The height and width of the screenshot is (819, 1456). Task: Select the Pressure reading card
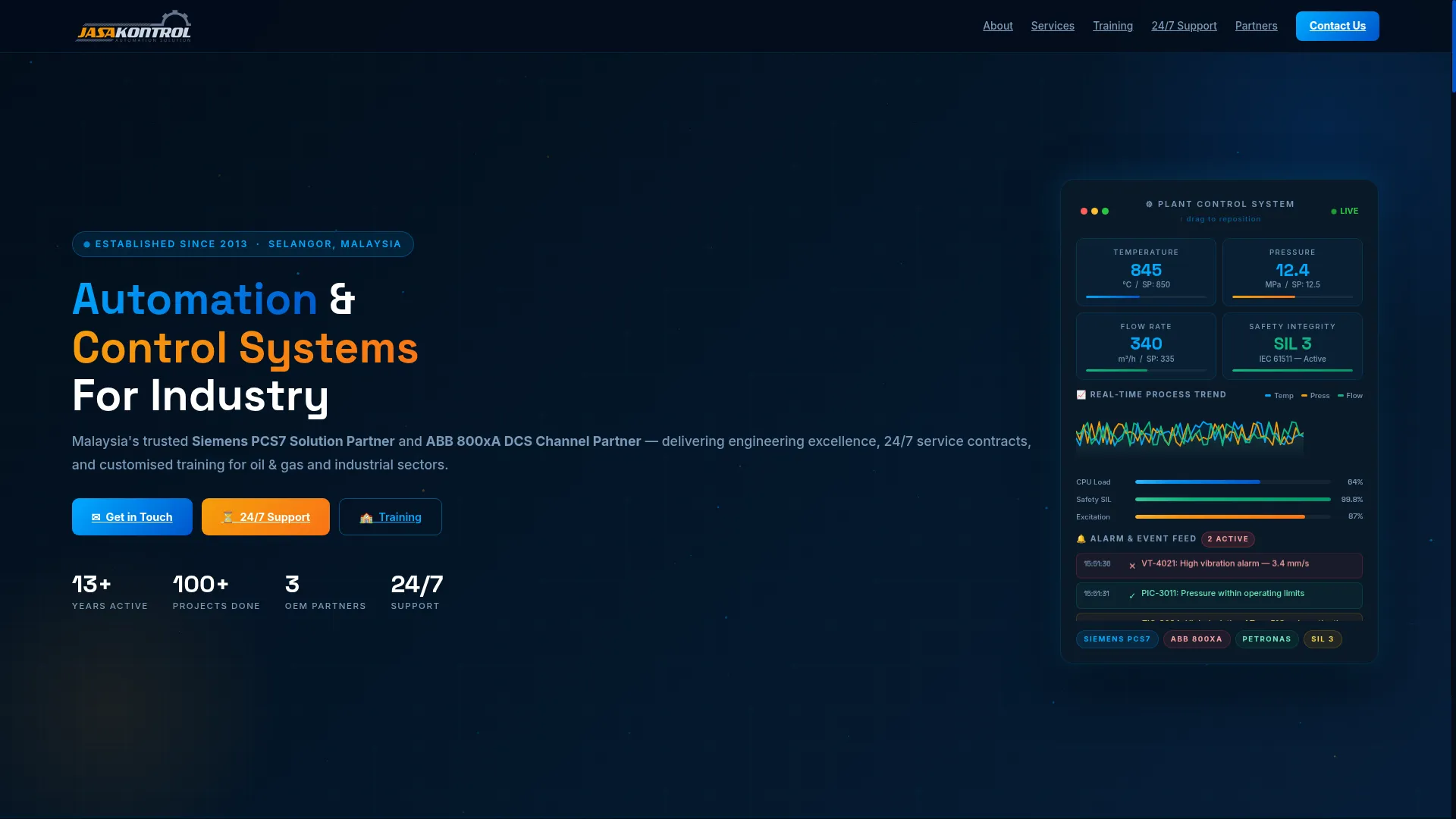(1292, 272)
